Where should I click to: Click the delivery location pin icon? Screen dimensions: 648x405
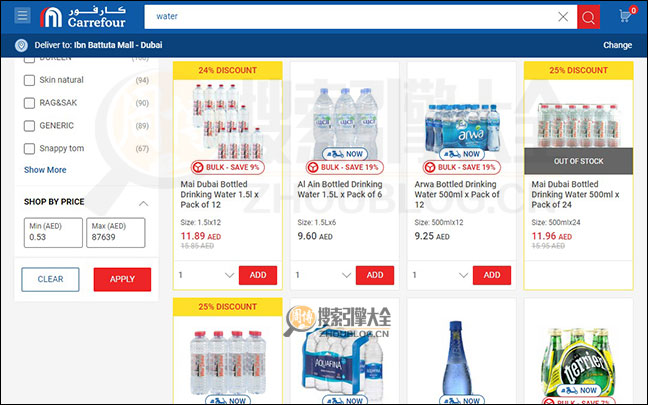point(21,45)
